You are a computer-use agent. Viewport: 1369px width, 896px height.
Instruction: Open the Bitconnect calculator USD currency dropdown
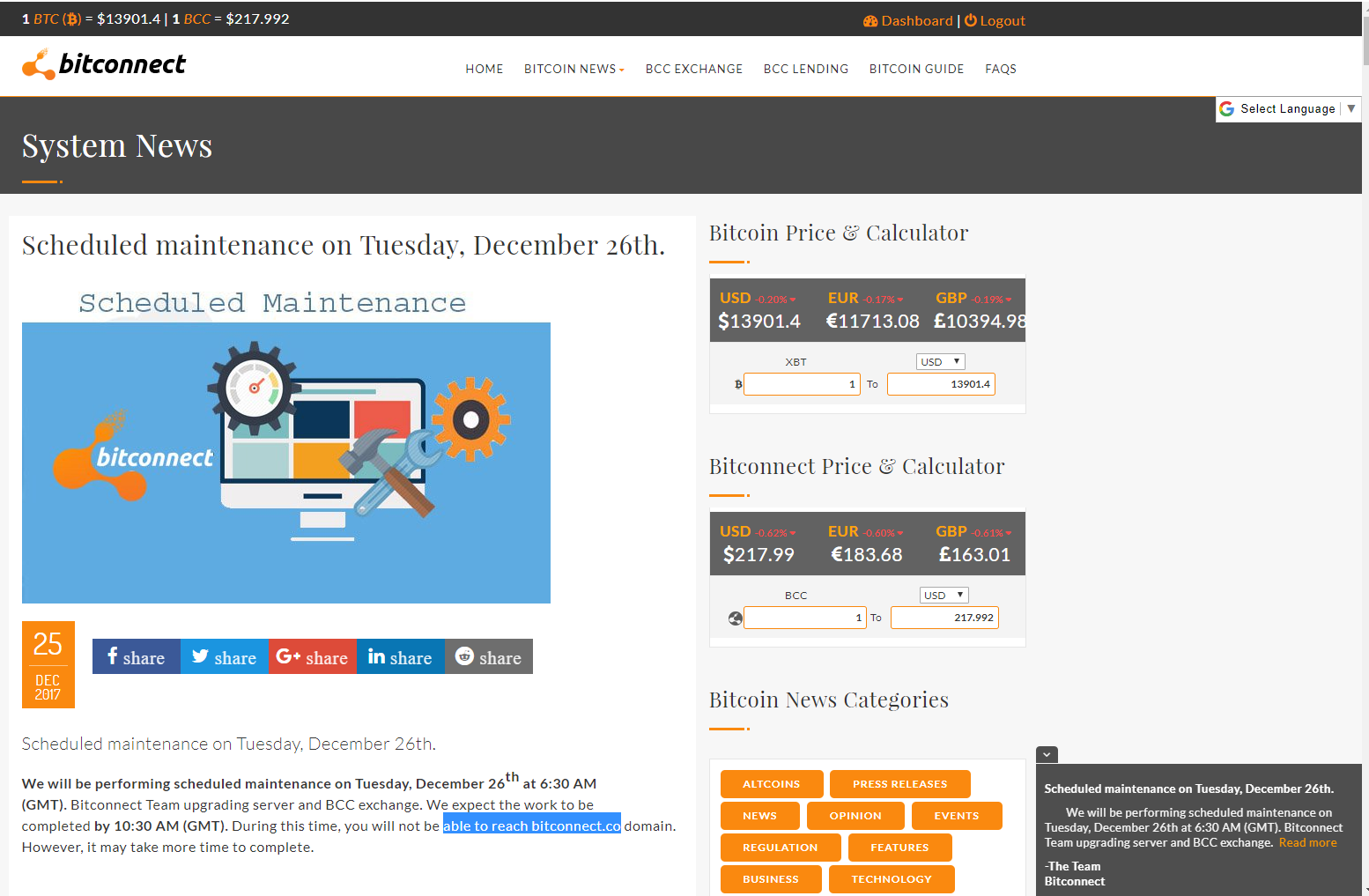pyautogui.click(x=944, y=596)
